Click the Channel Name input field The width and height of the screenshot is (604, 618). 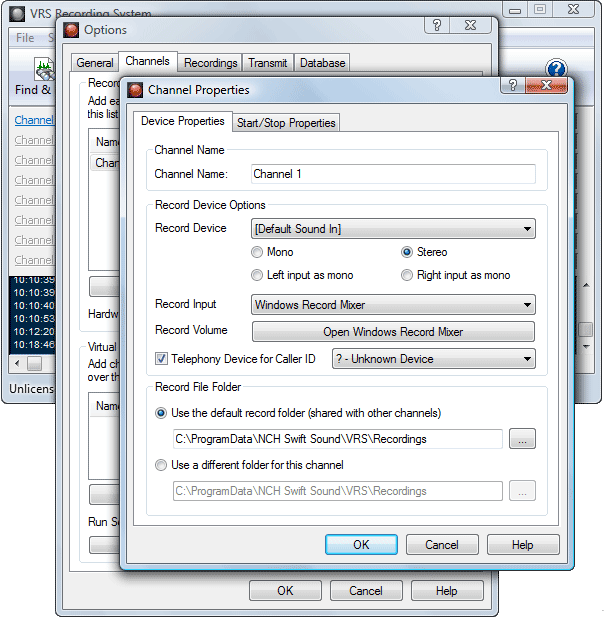click(x=393, y=174)
